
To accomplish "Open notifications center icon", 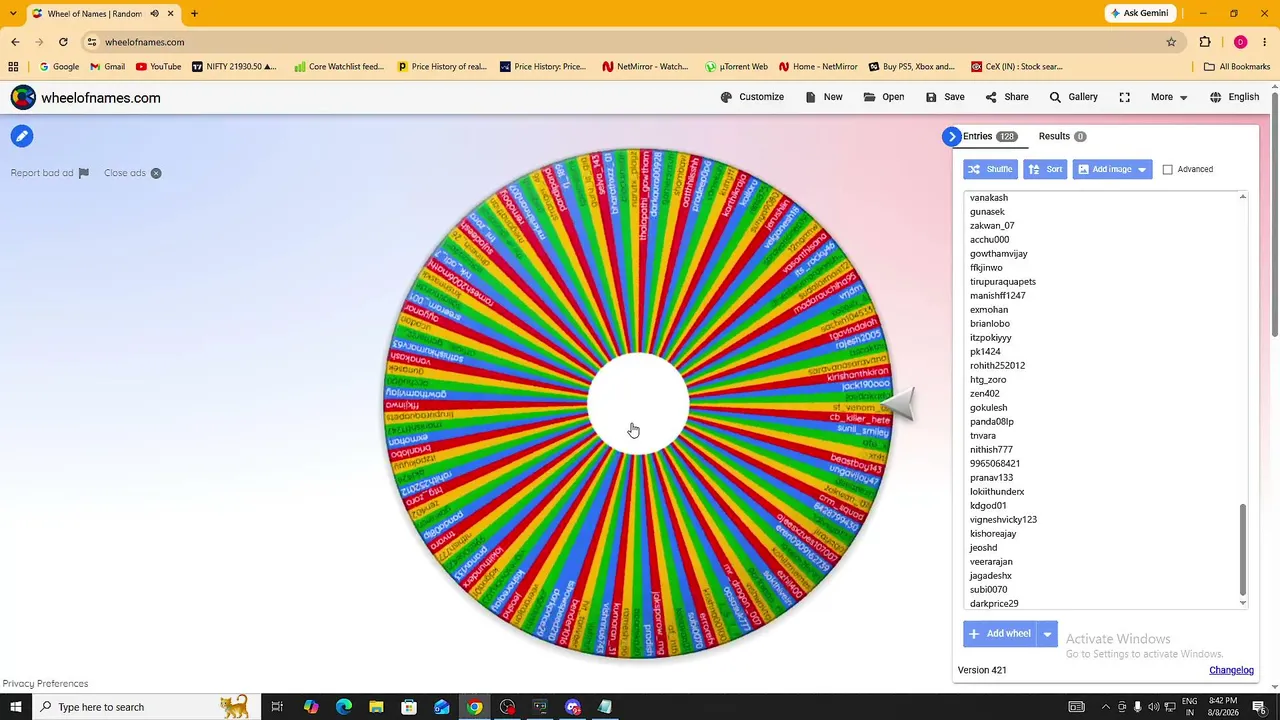I will pyautogui.click(x=1260, y=707).
